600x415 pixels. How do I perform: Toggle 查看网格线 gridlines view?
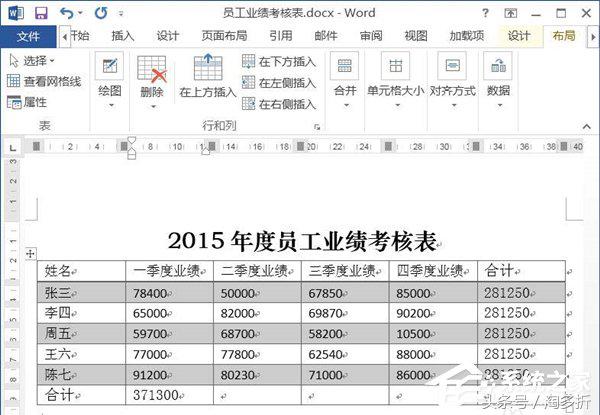pyautogui.click(x=44, y=81)
